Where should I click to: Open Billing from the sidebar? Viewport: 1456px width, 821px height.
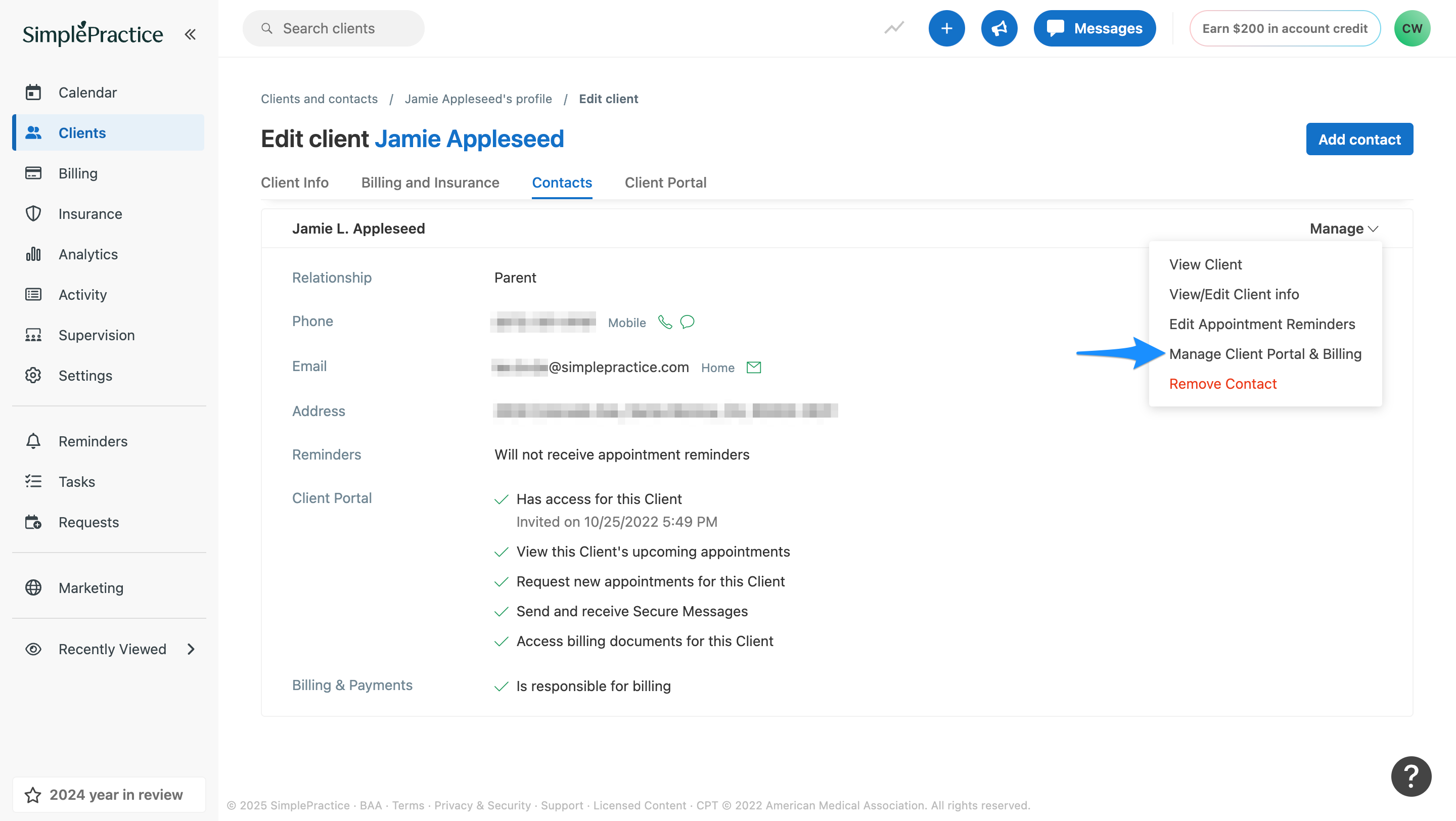[109, 173]
